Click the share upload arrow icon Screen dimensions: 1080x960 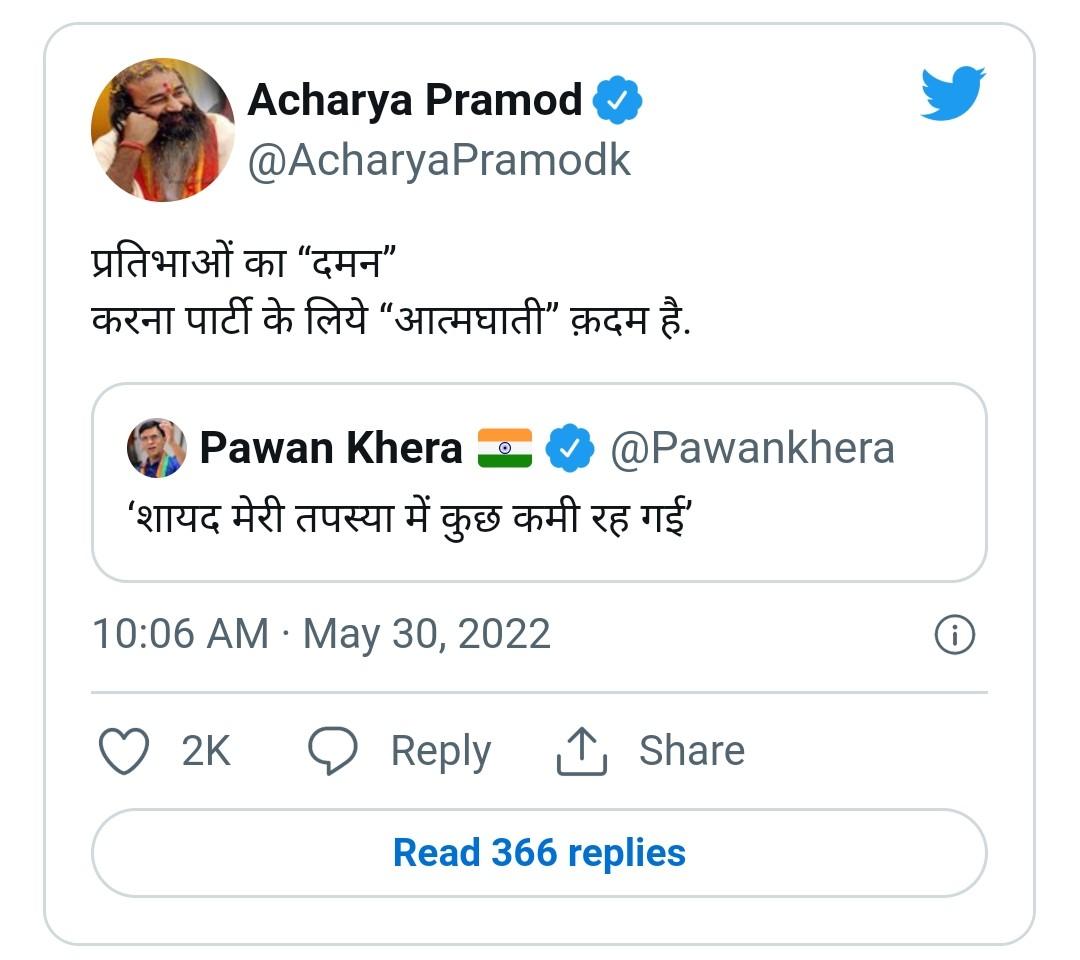pos(581,751)
